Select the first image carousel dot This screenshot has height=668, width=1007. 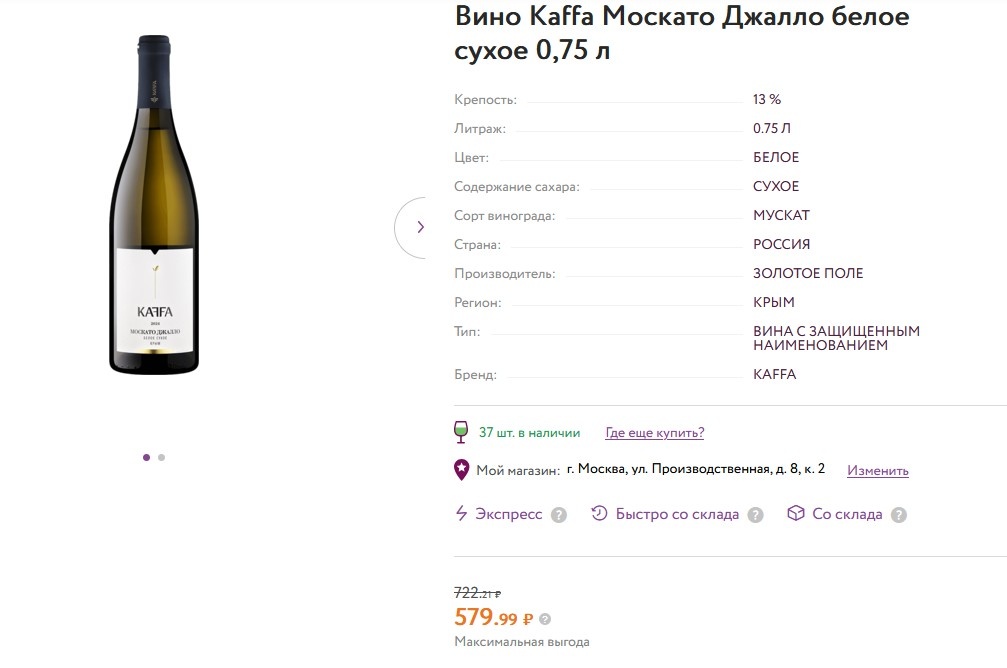click(x=147, y=457)
